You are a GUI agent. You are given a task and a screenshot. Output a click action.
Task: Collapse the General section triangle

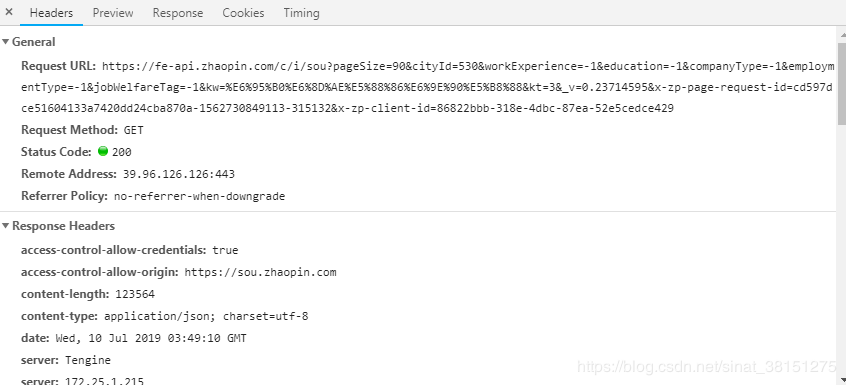coord(6,42)
